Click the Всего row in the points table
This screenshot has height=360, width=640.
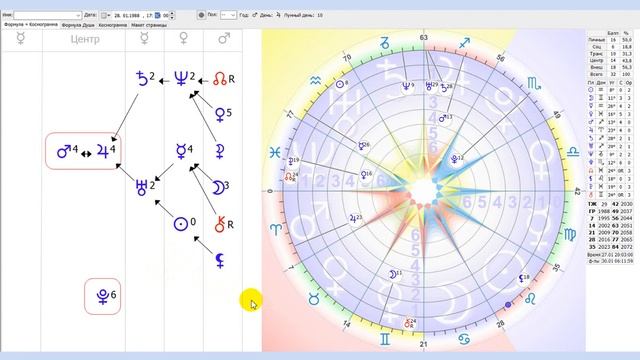[610, 74]
